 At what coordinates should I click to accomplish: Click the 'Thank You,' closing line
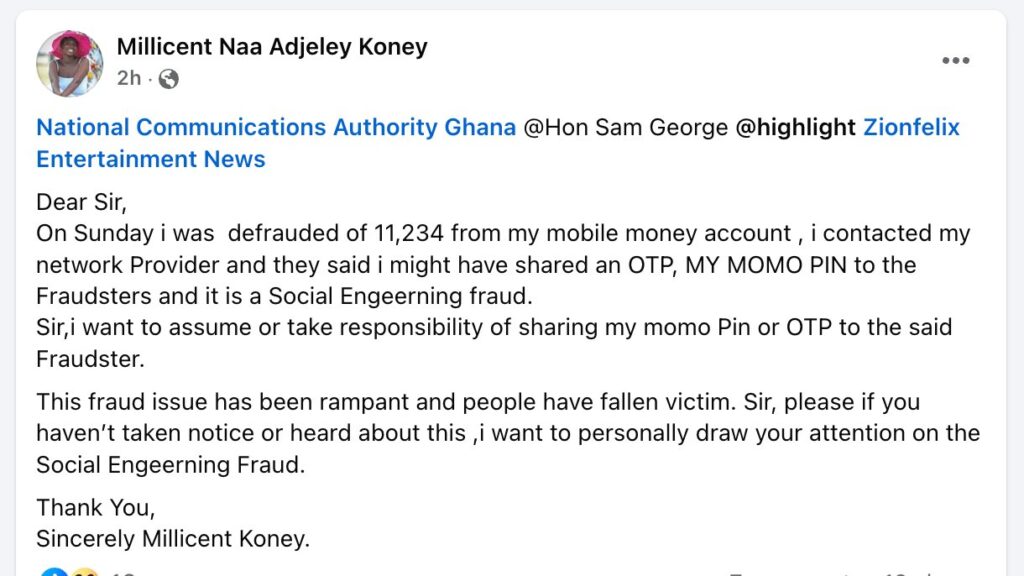pyautogui.click(x=95, y=507)
